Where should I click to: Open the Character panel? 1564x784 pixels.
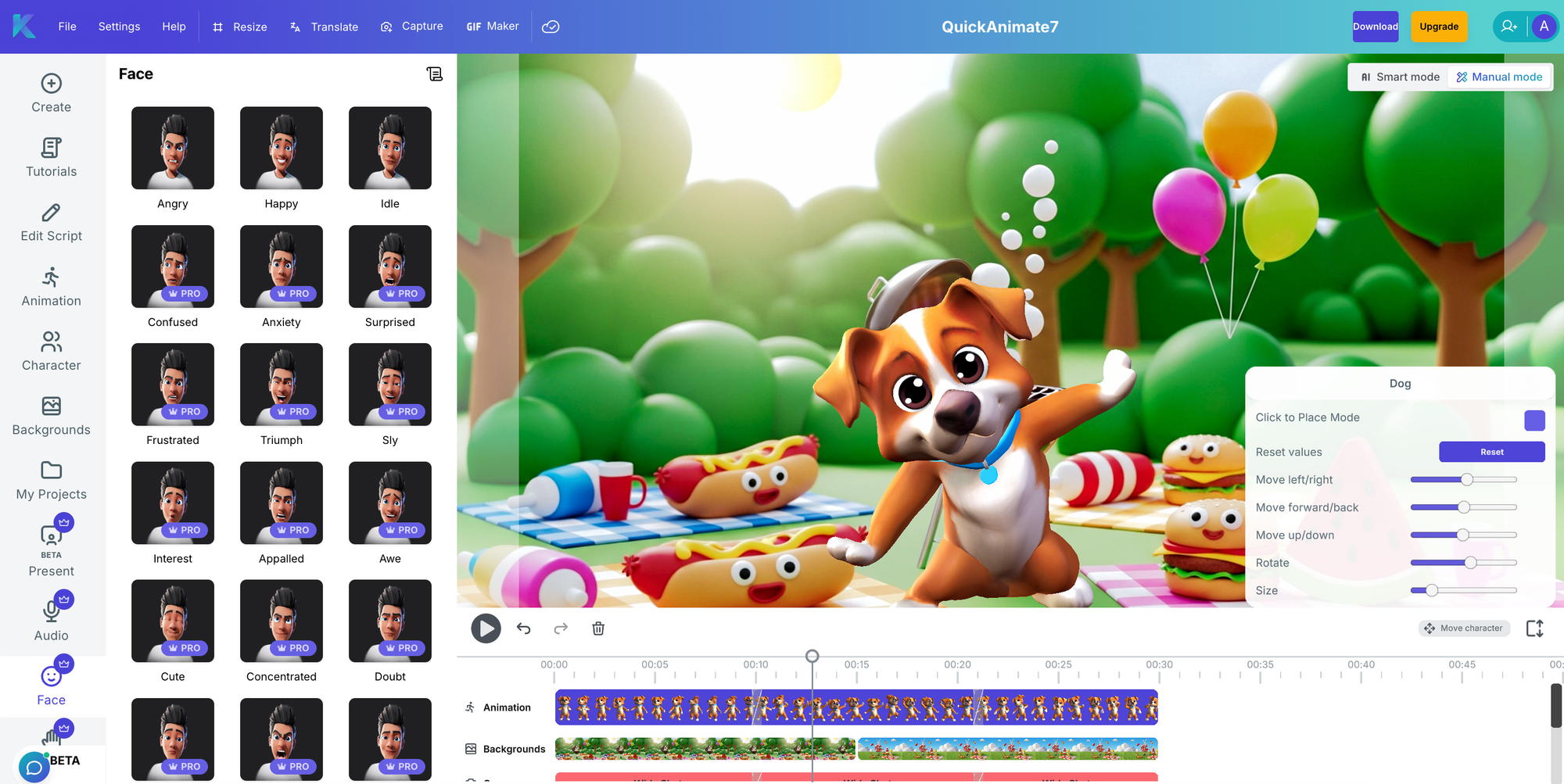50,352
